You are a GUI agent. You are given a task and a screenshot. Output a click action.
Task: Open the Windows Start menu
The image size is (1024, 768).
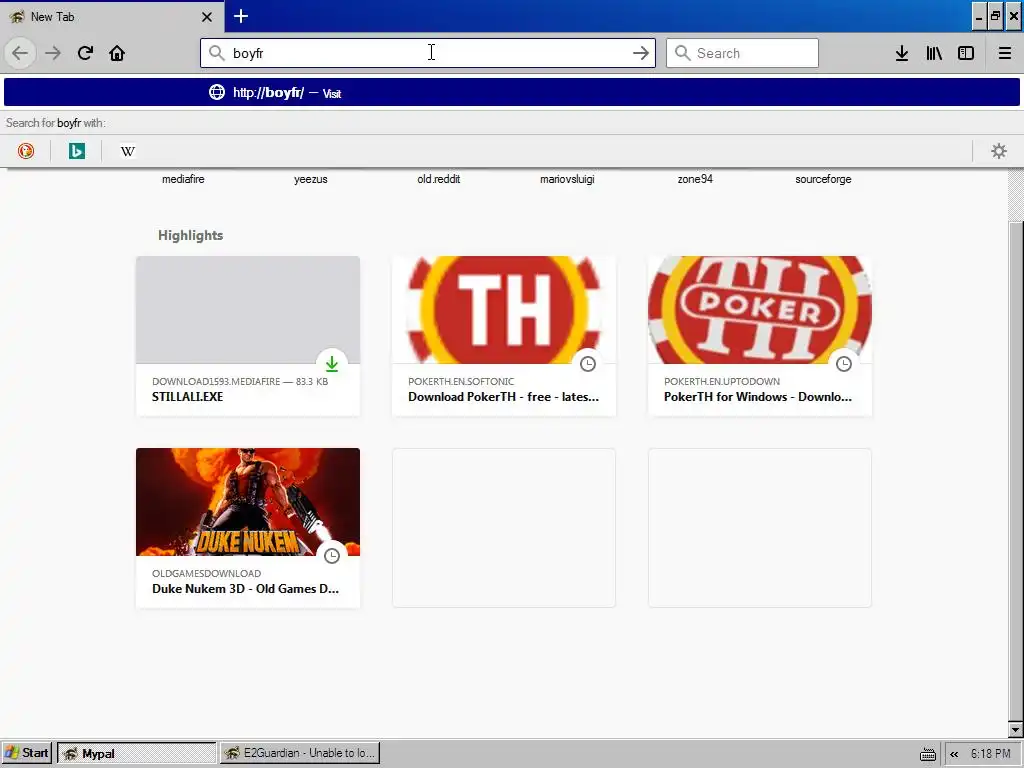(x=27, y=753)
